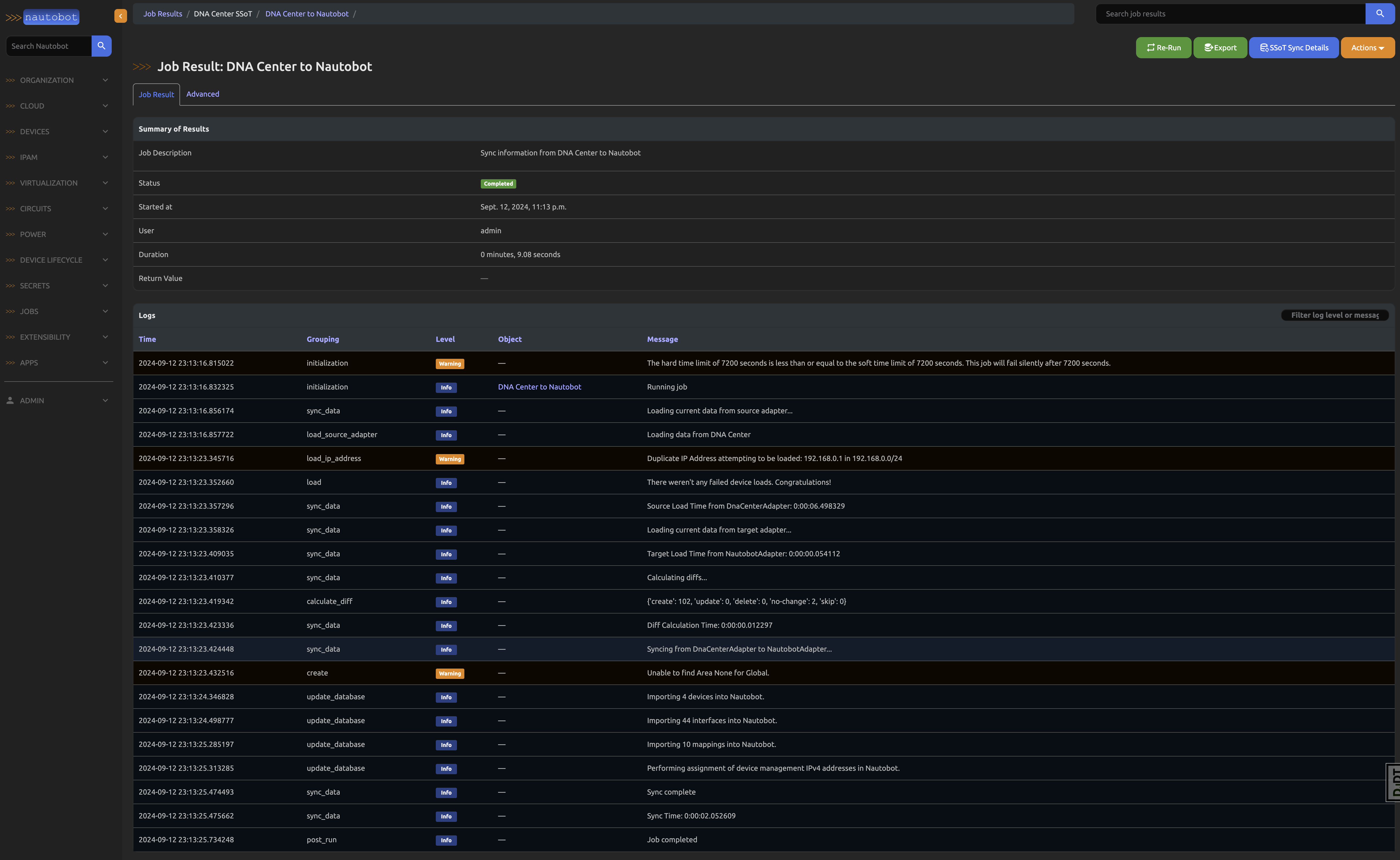Switch to the Advanced tab
Viewport: 1400px width, 860px height.
[203, 94]
